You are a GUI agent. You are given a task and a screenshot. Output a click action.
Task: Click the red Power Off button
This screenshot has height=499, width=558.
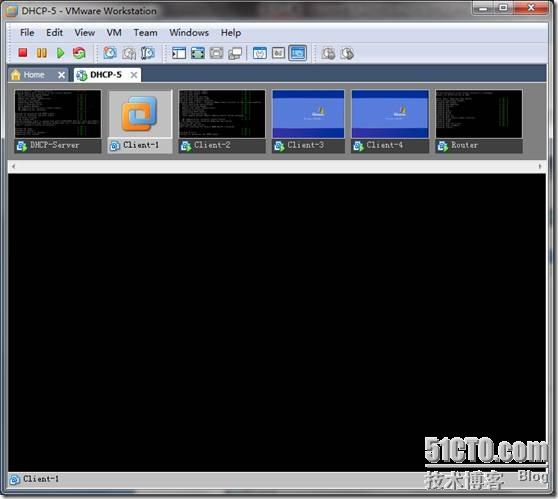click(x=23, y=53)
